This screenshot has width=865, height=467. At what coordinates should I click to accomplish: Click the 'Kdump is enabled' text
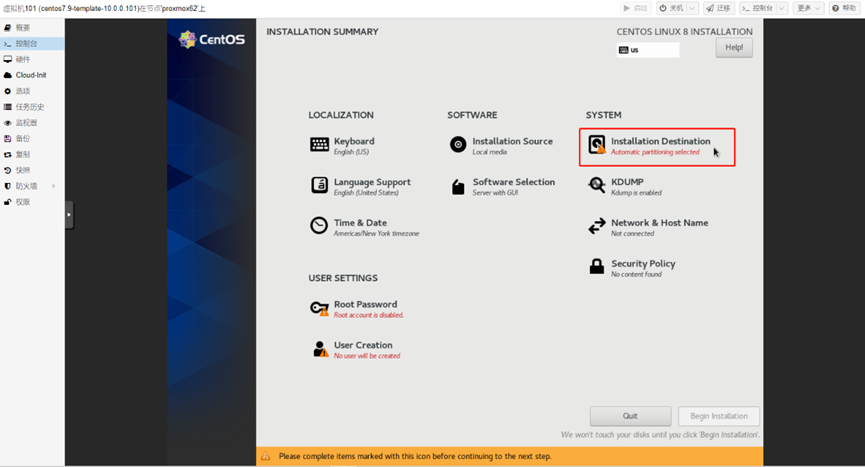(x=636, y=193)
